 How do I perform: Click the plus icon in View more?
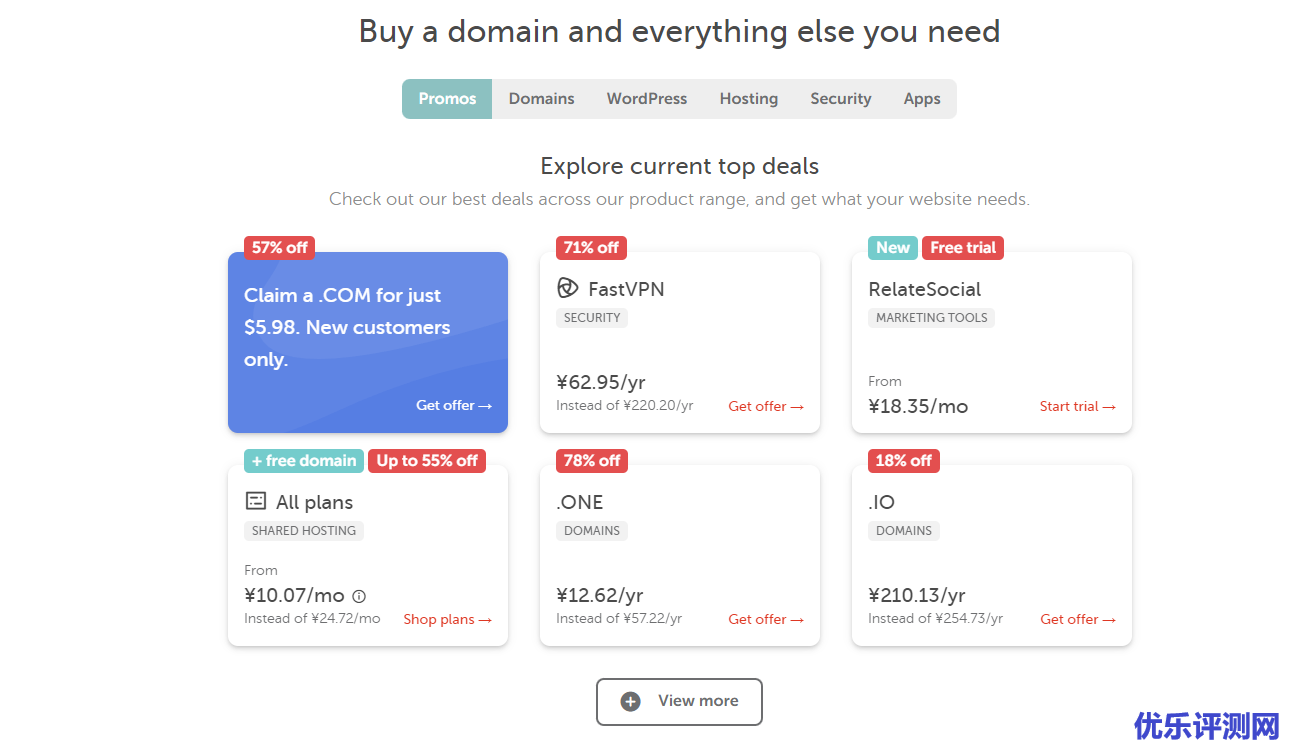pos(630,701)
